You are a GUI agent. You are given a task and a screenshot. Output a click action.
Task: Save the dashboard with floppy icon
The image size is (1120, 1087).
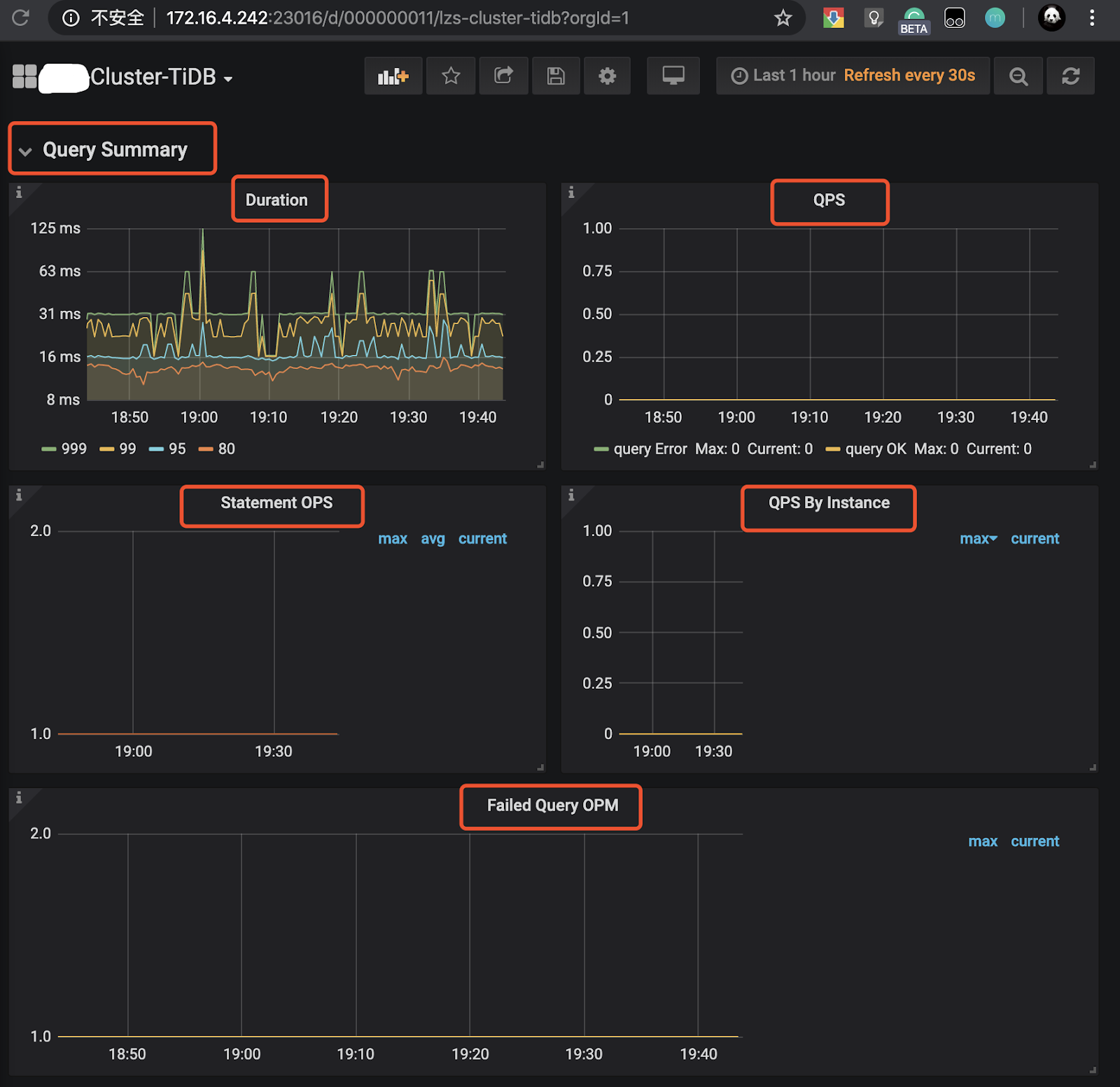[x=556, y=76]
